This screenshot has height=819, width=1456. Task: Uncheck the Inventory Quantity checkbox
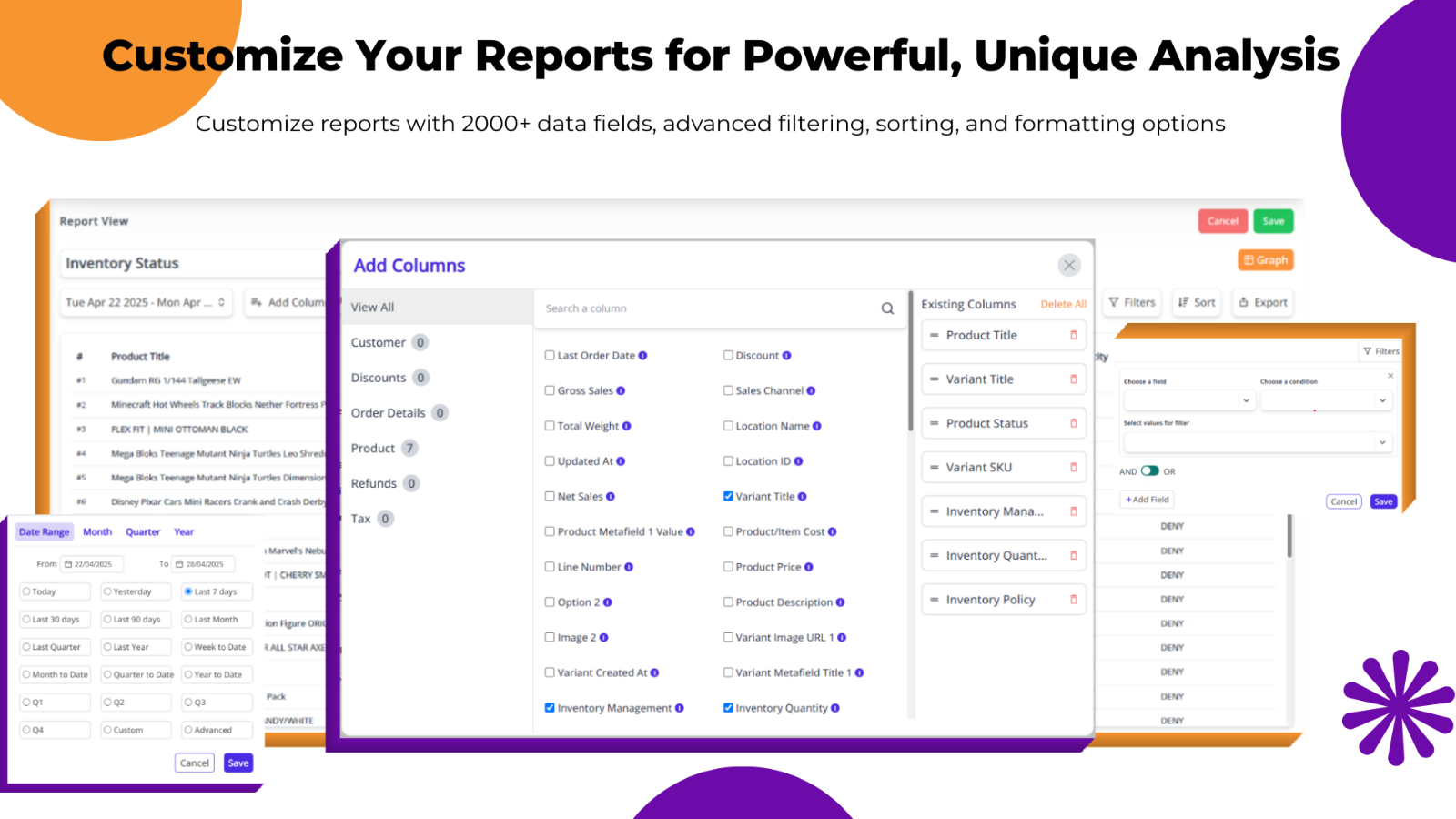[x=728, y=708]
